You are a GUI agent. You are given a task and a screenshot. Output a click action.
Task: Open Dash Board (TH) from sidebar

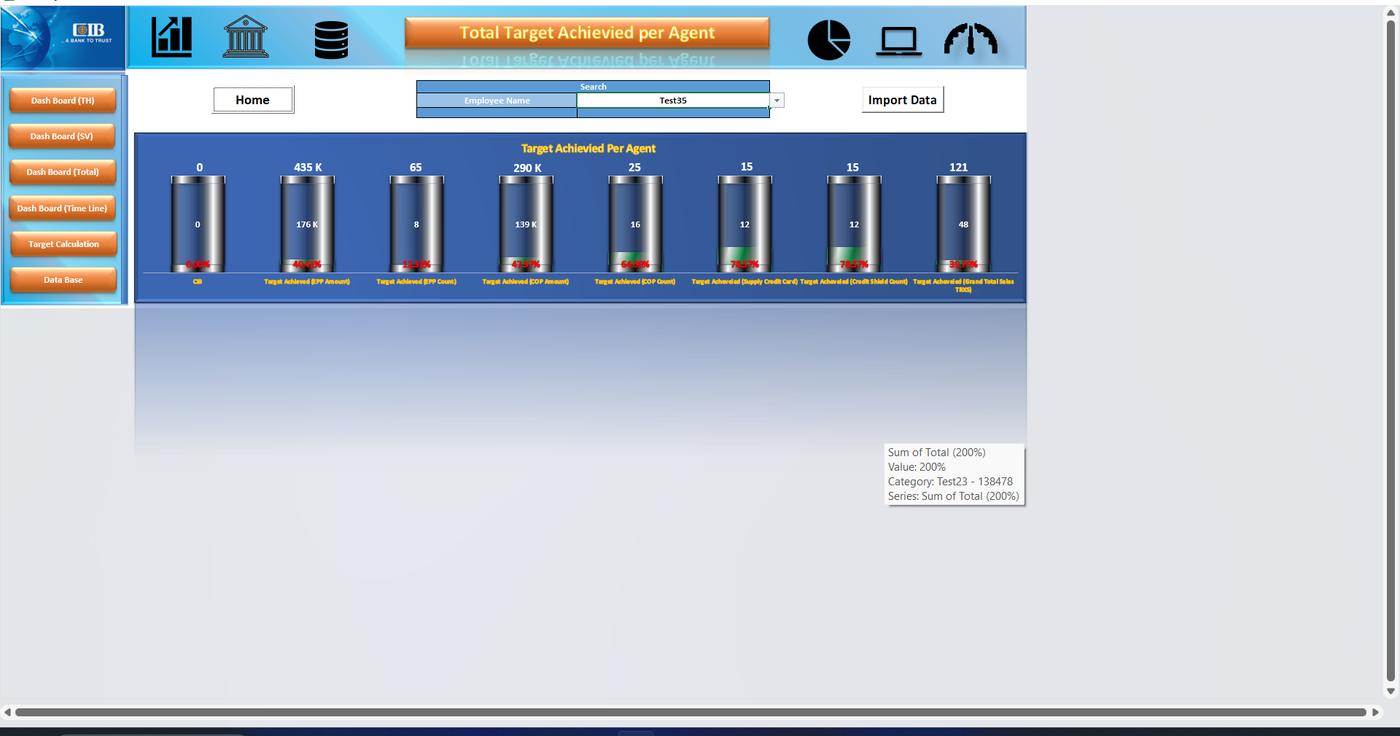pyautogui.click(x=63, y=100)
